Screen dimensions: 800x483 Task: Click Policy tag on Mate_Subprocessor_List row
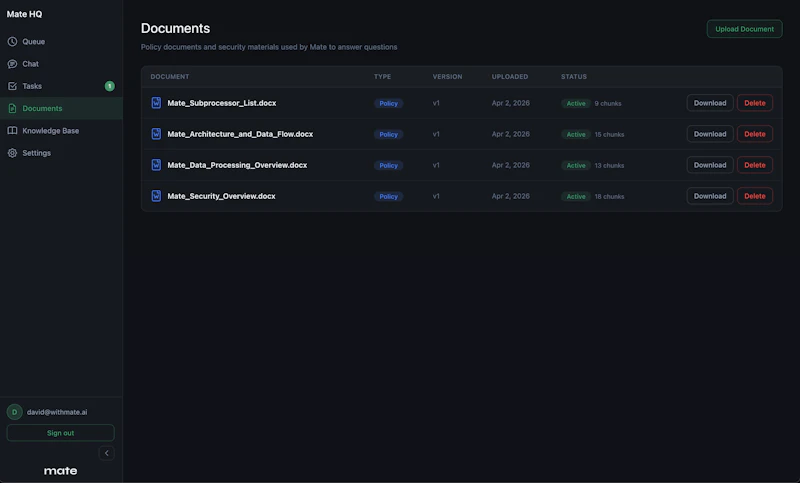388,104
